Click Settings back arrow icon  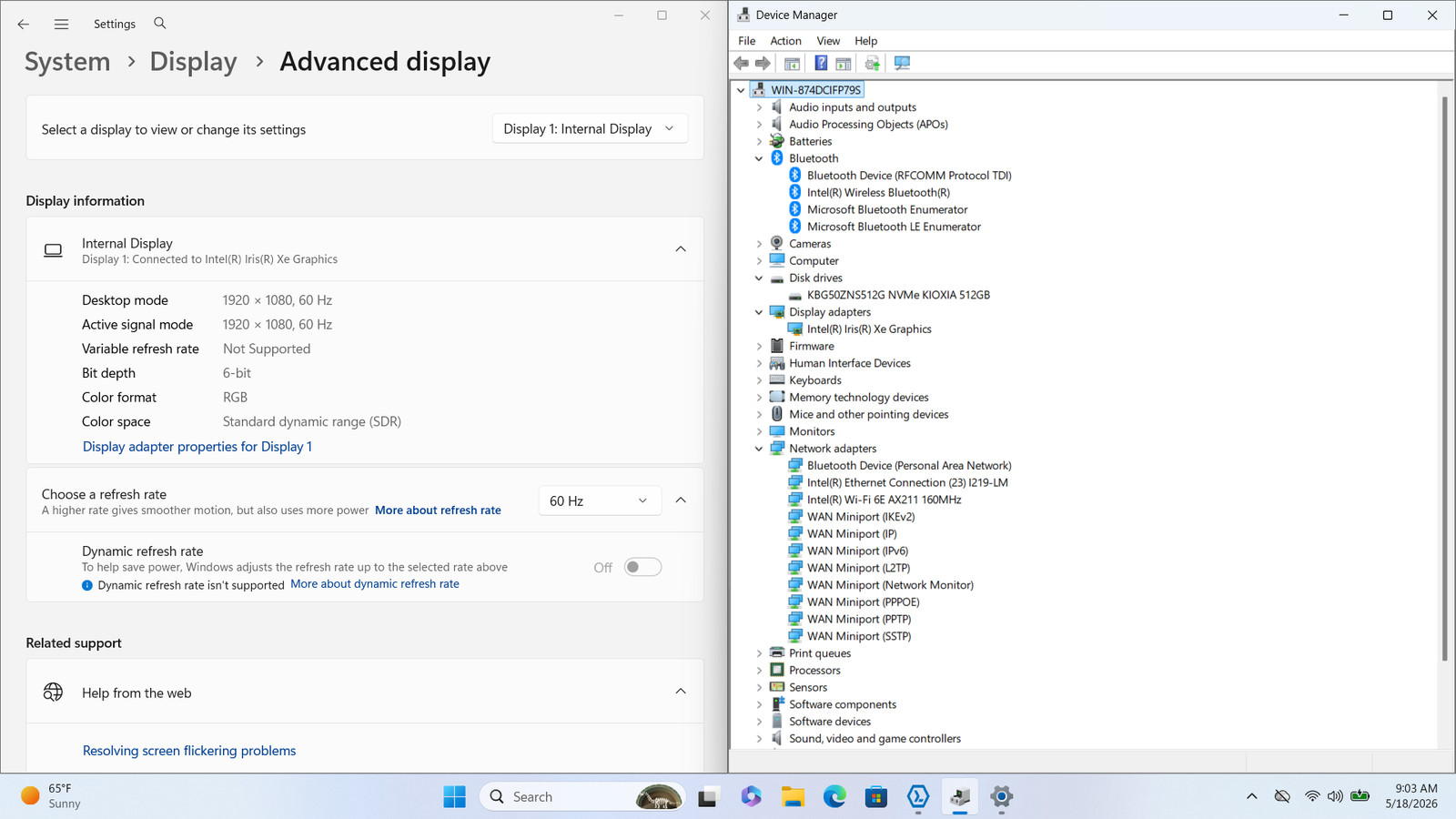point(24,24)
